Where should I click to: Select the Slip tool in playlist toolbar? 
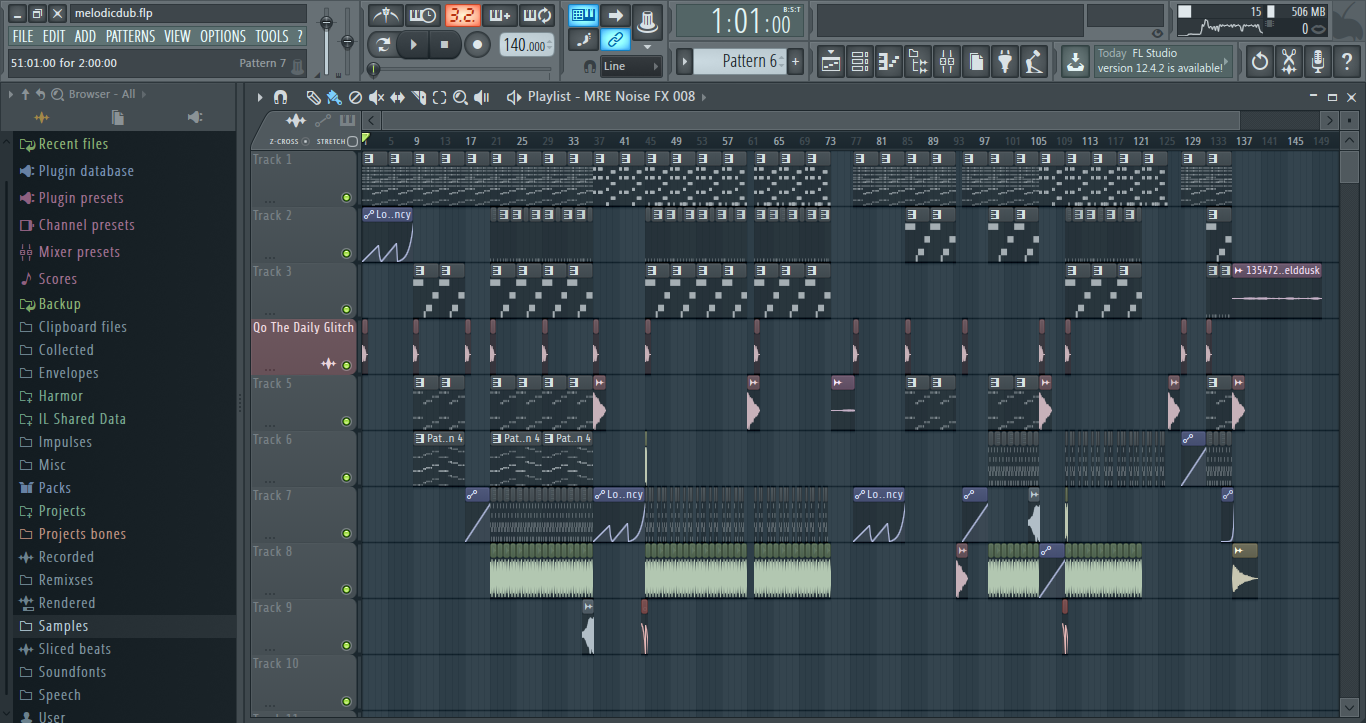pyautogui.click(x=397, y=97)
